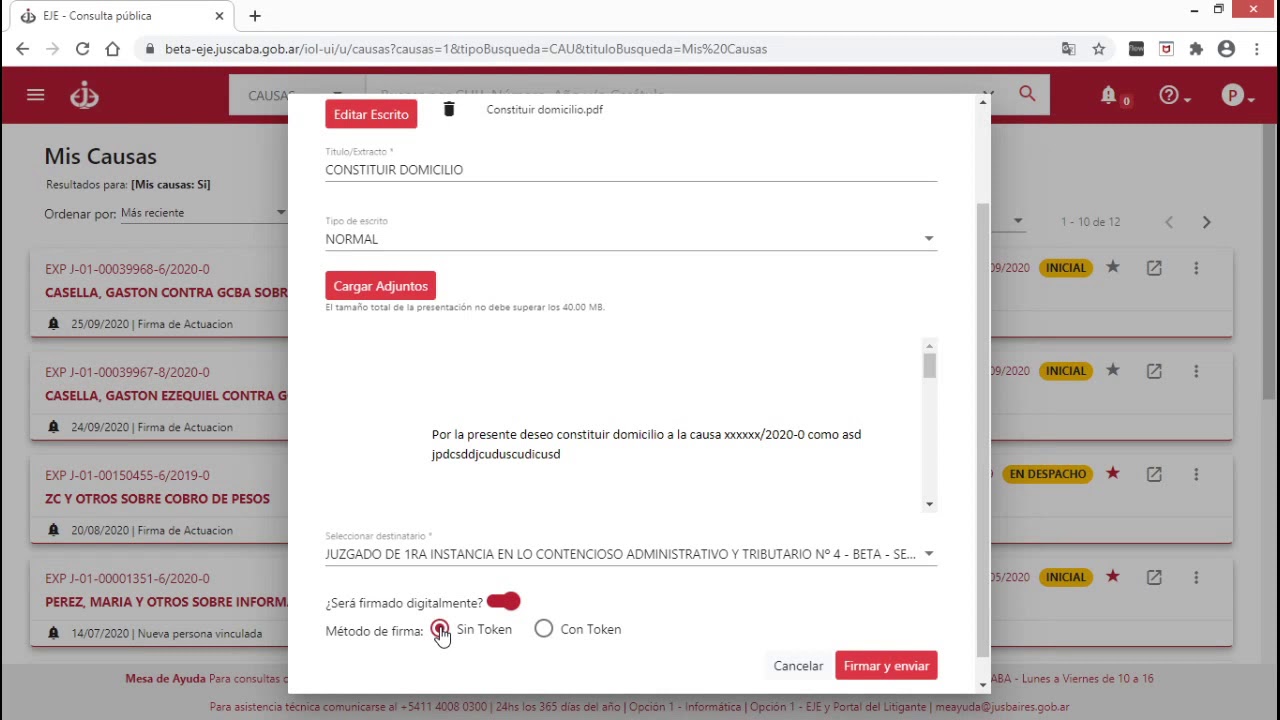The image size is (1280, 720).
Task: Open the hamburger navigation menu
Action: point(36,95)
